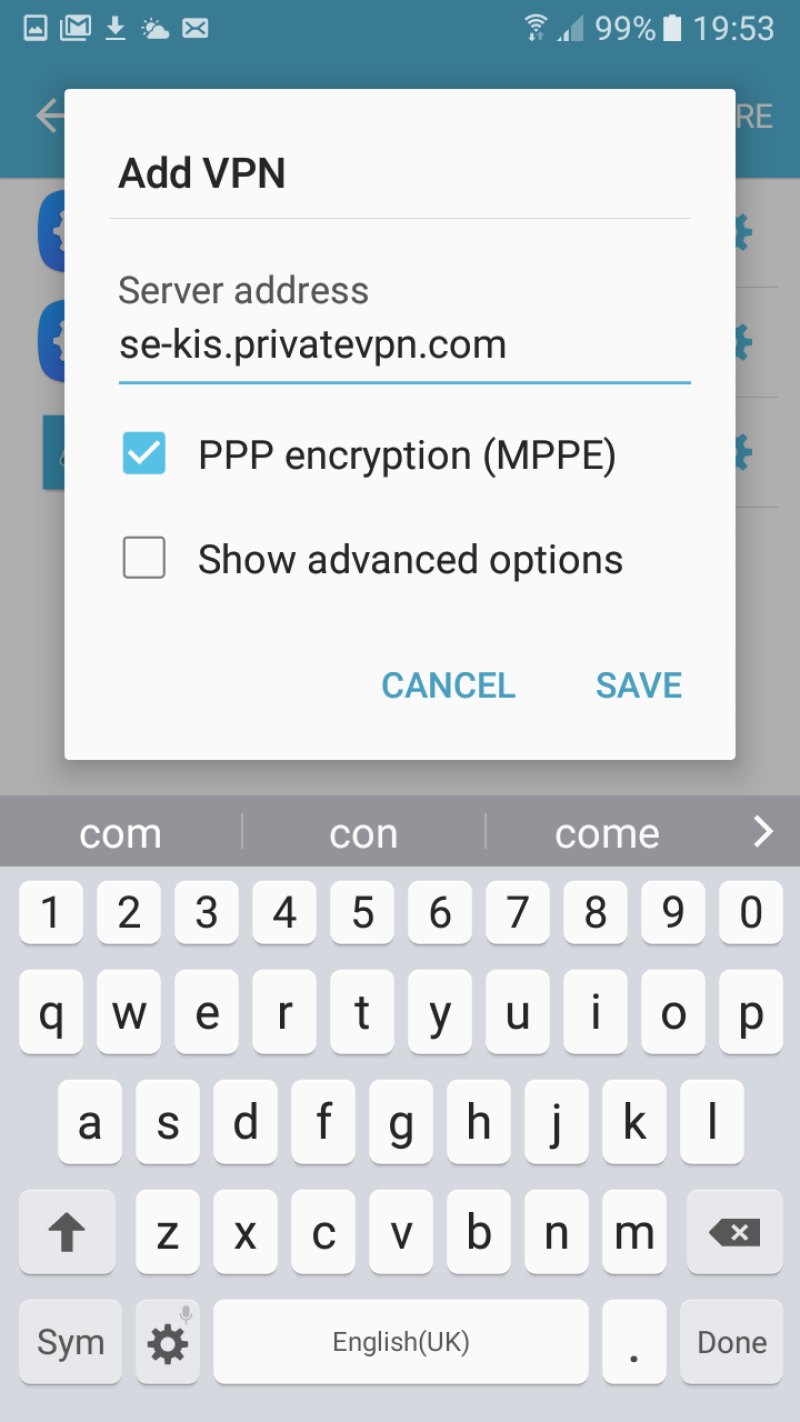Pick the "con" word suggestion
800x1422 pixels.
(363, 833)
